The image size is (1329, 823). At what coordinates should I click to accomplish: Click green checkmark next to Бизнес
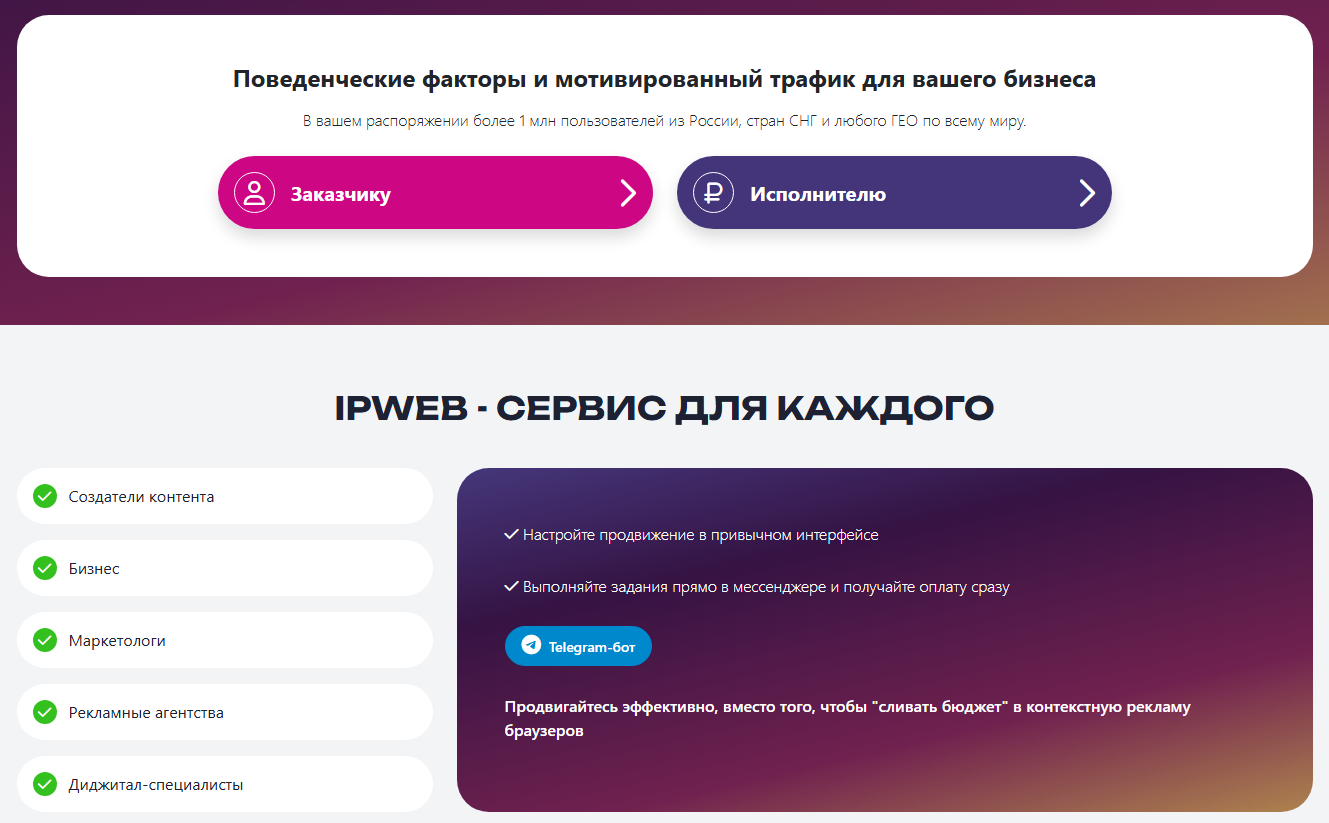pos(45,568)
